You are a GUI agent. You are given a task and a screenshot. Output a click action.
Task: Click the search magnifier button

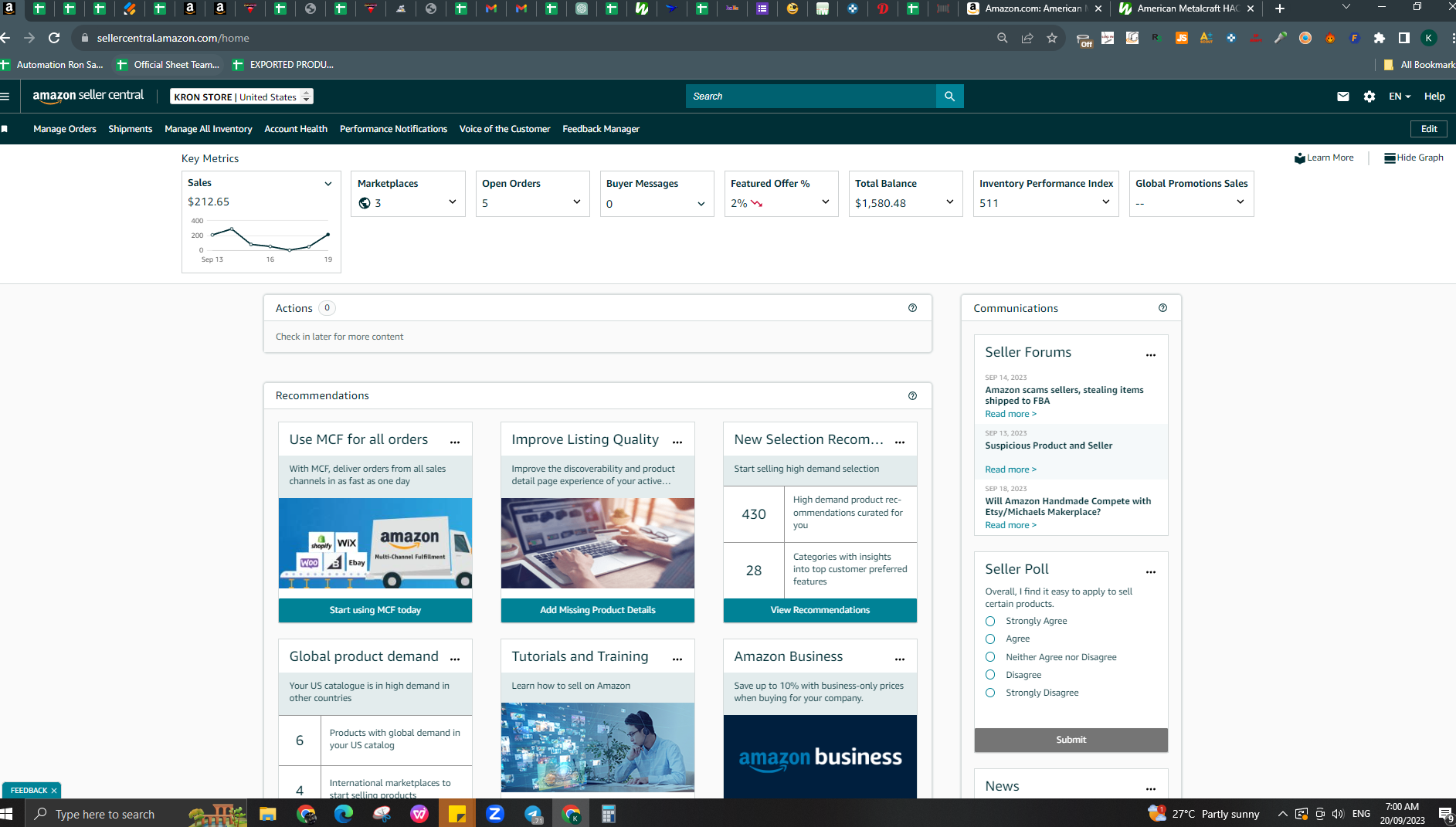click(x=949, y=97)
